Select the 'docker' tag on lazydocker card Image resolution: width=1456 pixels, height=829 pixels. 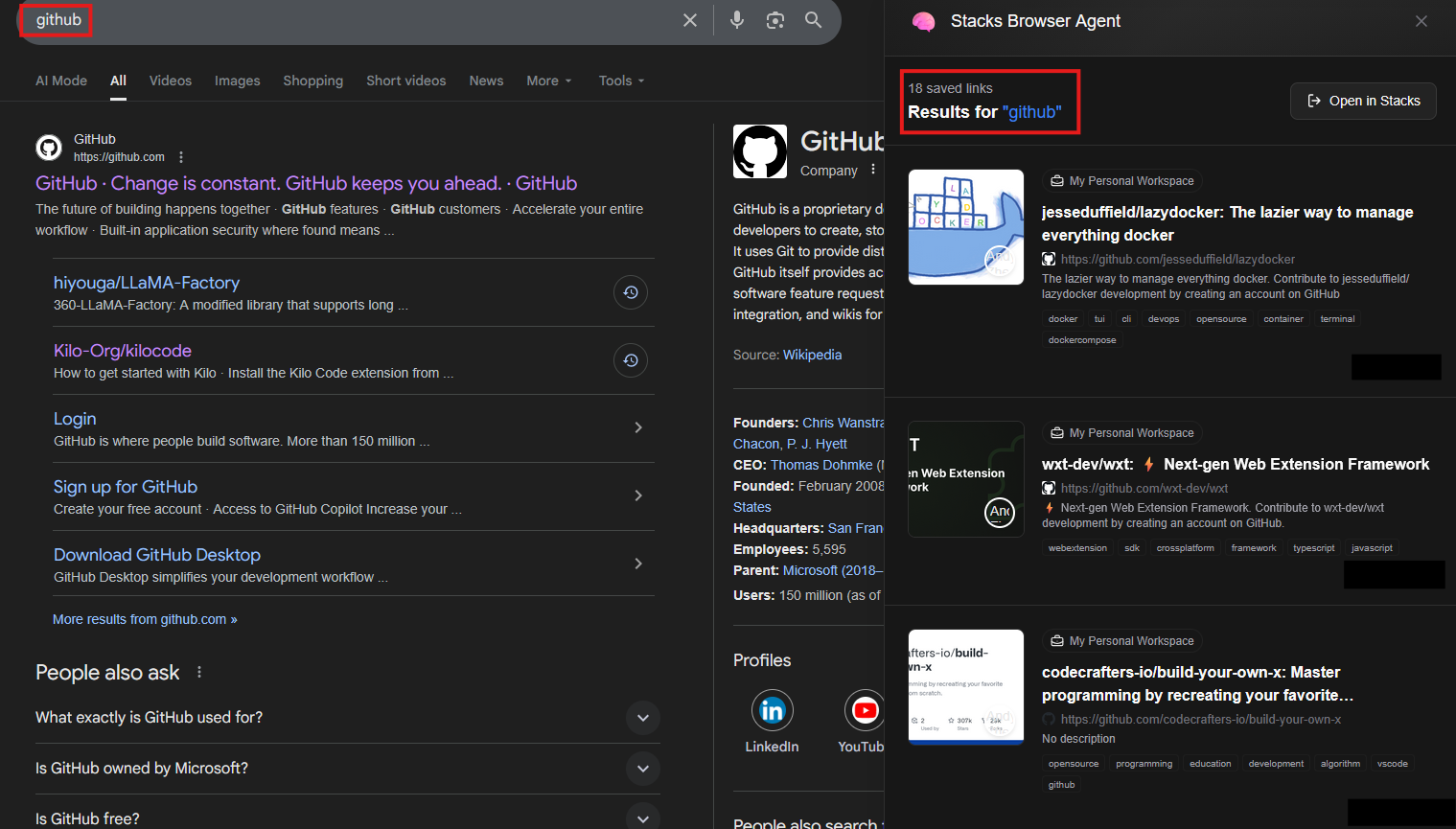tap(1062, 319)
